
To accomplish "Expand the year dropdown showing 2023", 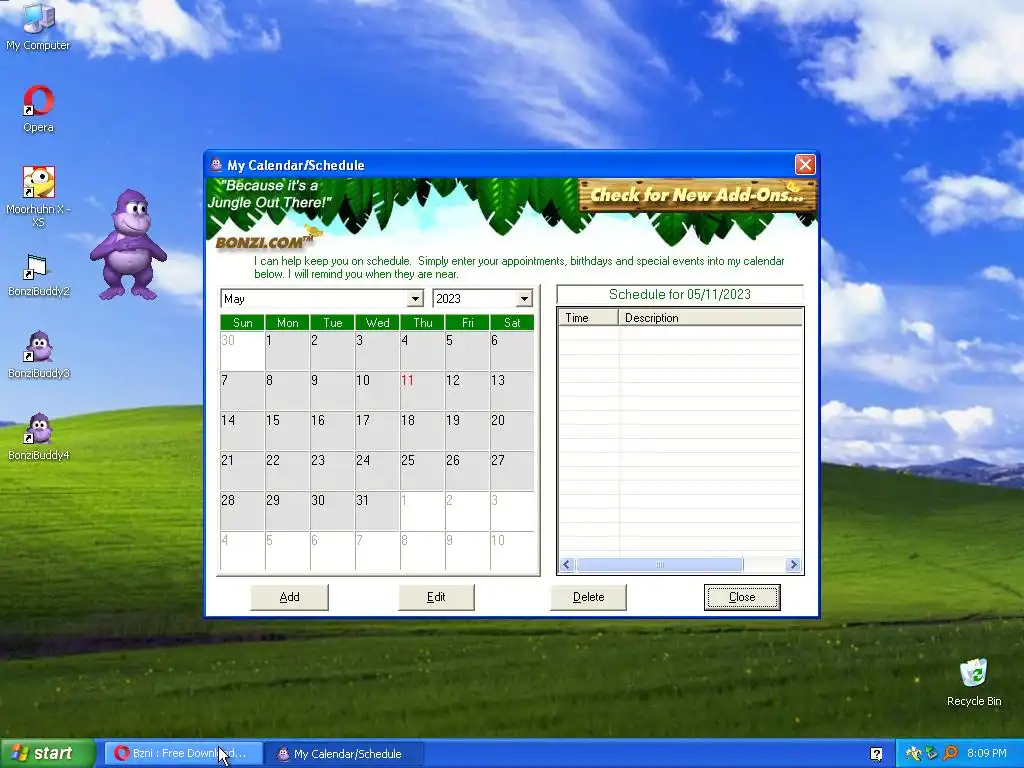I will (524, 298).
